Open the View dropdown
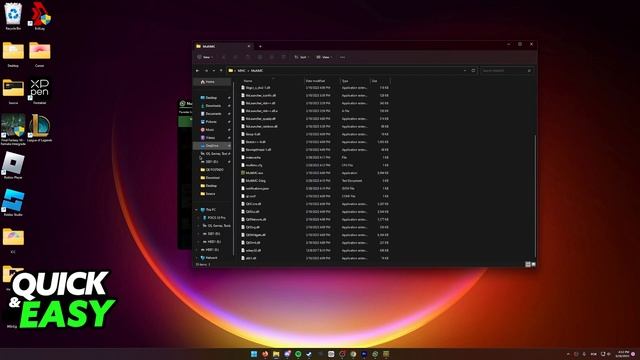 point(324,57)
